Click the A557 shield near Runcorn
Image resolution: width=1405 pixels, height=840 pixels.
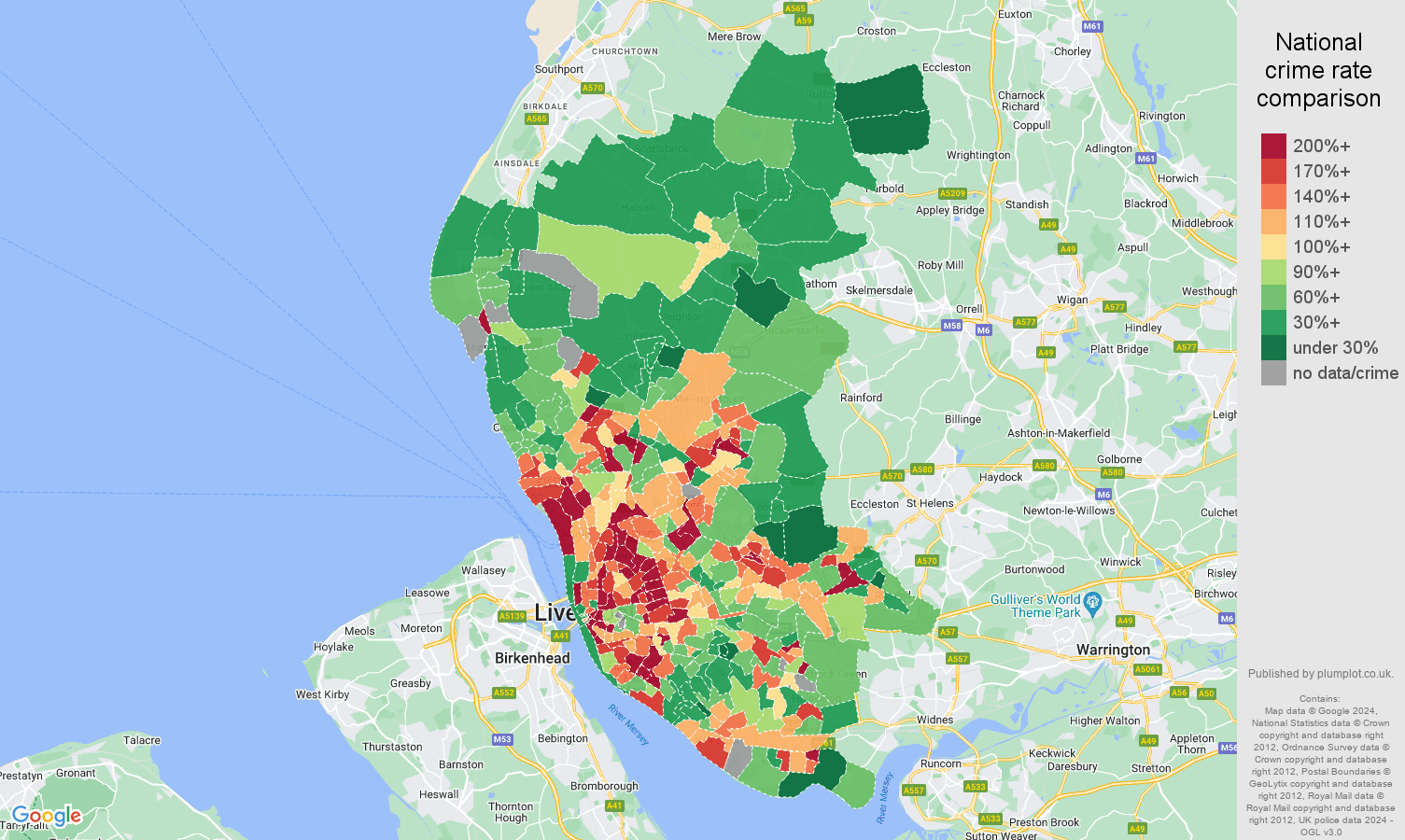point(914,791)
